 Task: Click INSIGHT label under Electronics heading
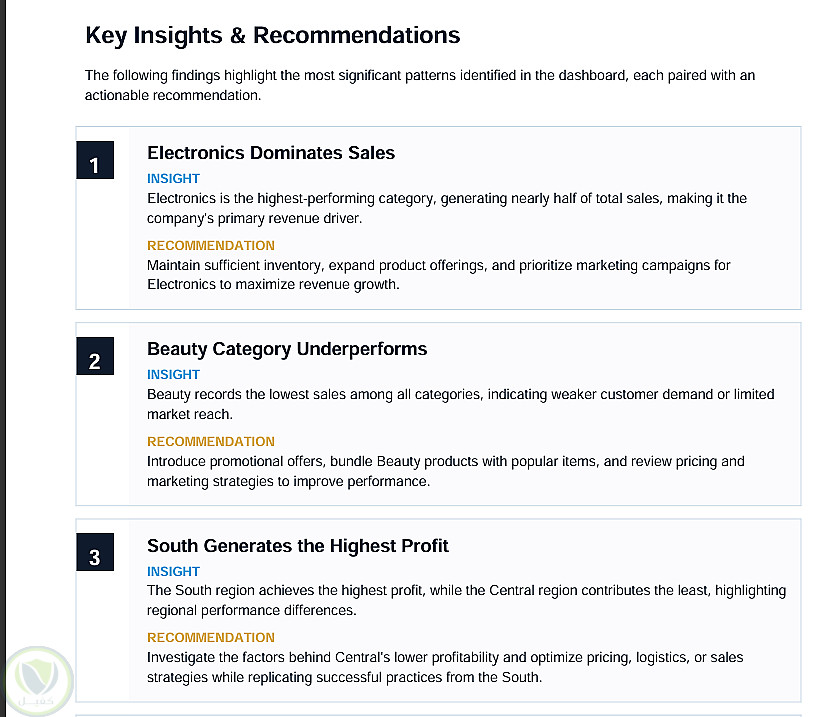(x=173, y=179)
